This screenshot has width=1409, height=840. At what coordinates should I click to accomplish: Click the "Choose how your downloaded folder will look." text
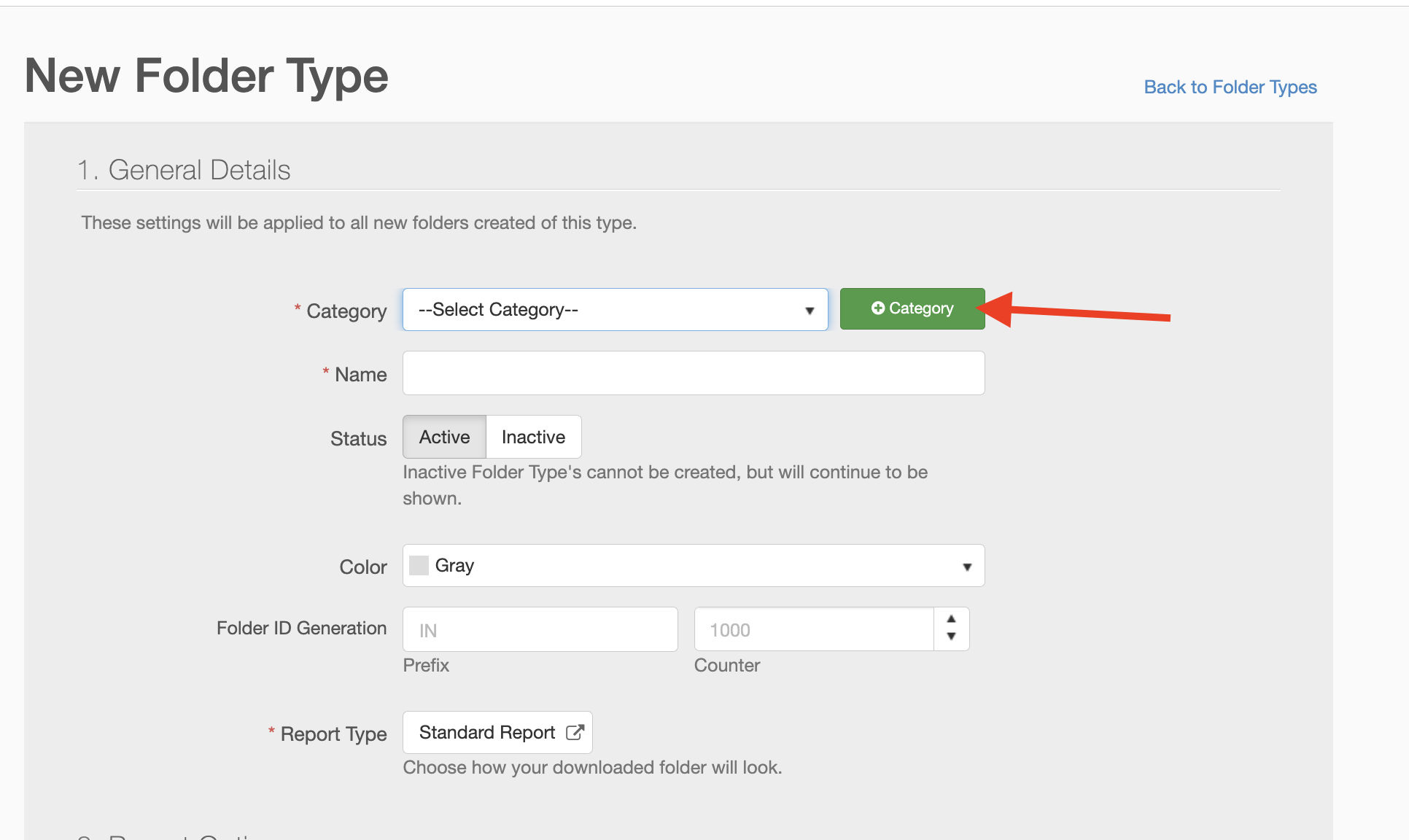(x=592, y=767)
